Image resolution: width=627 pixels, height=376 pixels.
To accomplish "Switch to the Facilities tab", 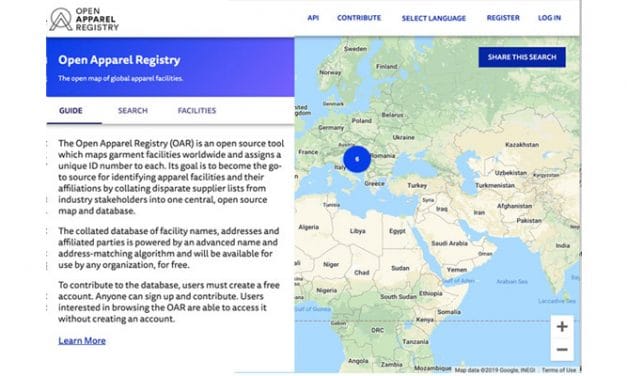I will coord(197,110).
